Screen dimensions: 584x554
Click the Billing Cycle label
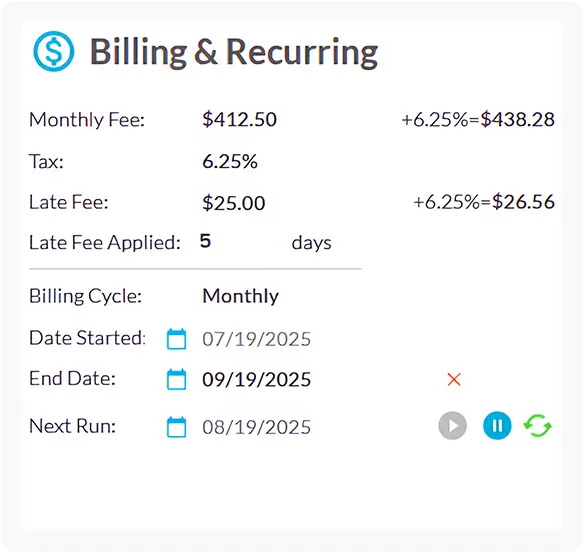coord(85,297)
